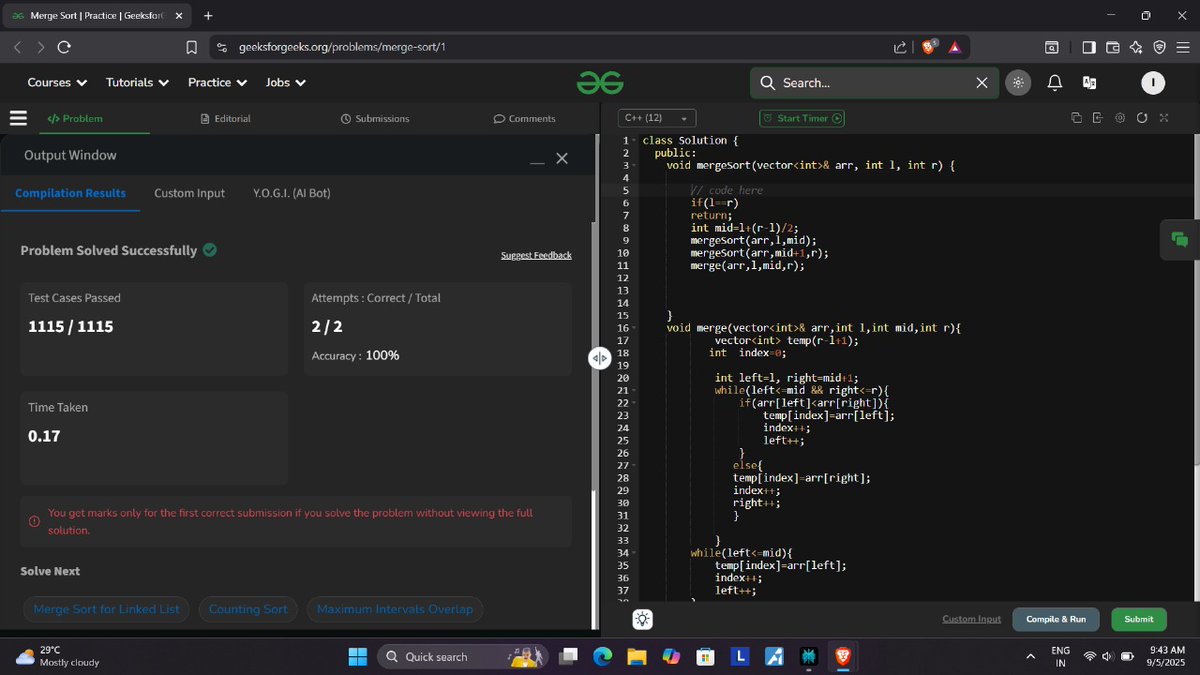Open the language translate icon

[x=1089, y=83]
